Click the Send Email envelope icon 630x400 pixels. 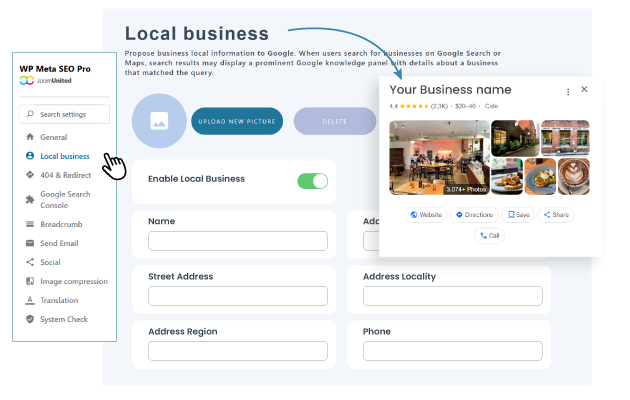tap(30, 243)
